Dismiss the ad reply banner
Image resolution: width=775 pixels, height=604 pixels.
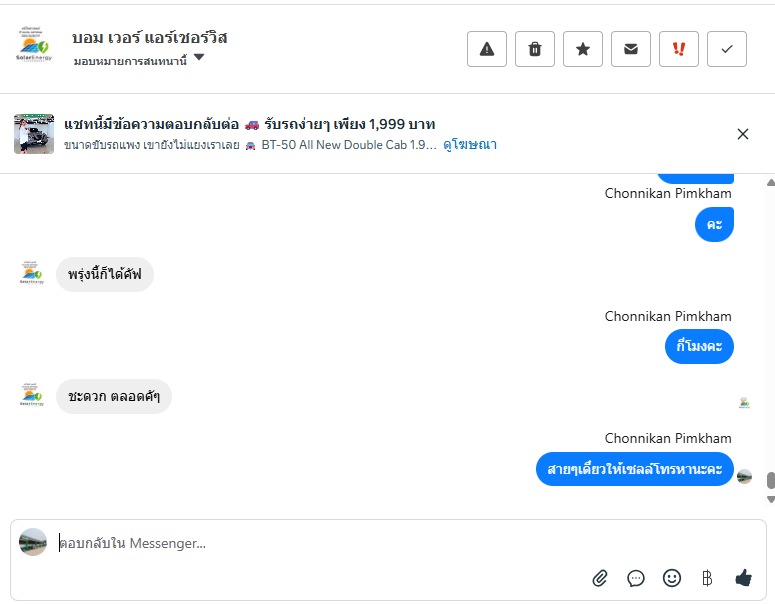click(743, 134)
